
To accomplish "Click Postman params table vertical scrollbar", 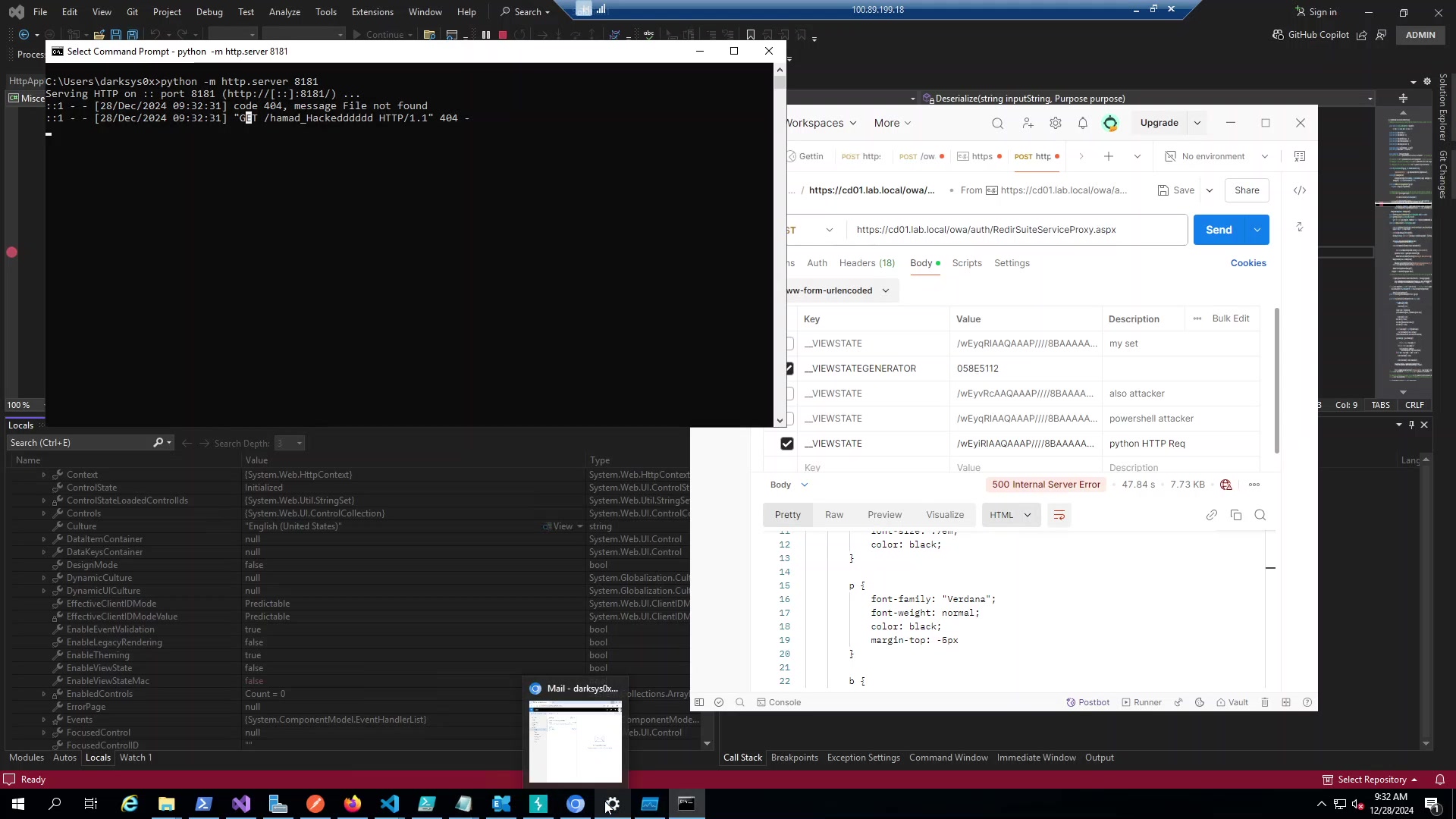I will pyautogui.click(x=1277, y=381).
